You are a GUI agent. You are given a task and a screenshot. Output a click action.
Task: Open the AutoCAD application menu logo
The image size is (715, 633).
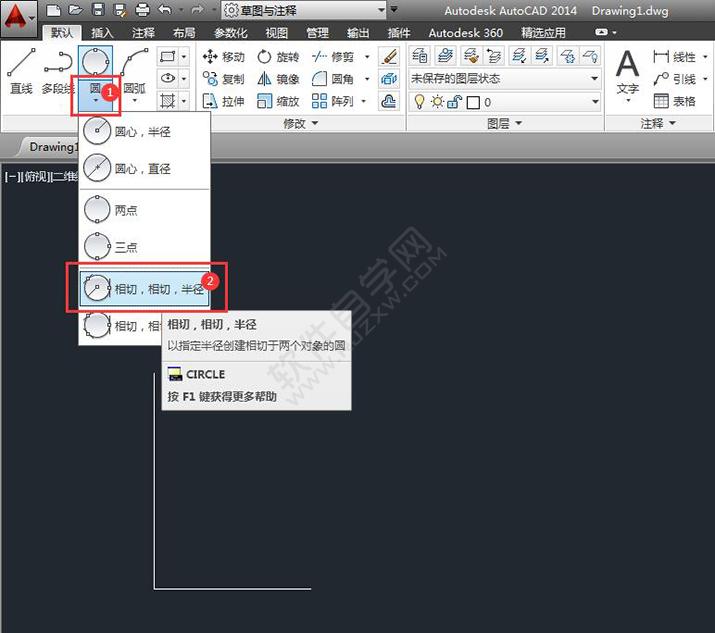click(18, 18)
